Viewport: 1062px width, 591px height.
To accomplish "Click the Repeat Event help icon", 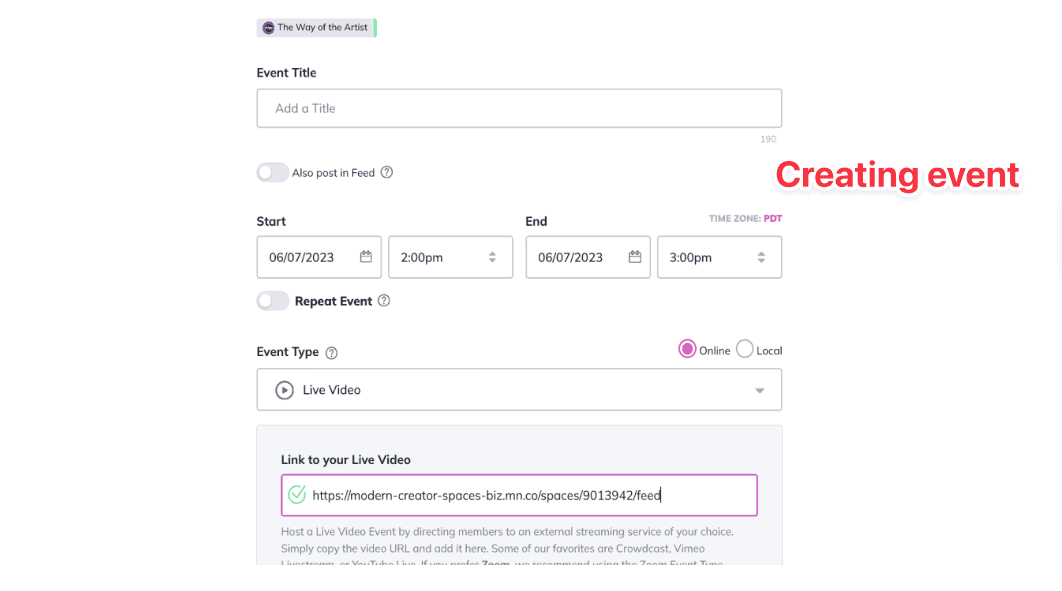I will click(x=384, y=301).
